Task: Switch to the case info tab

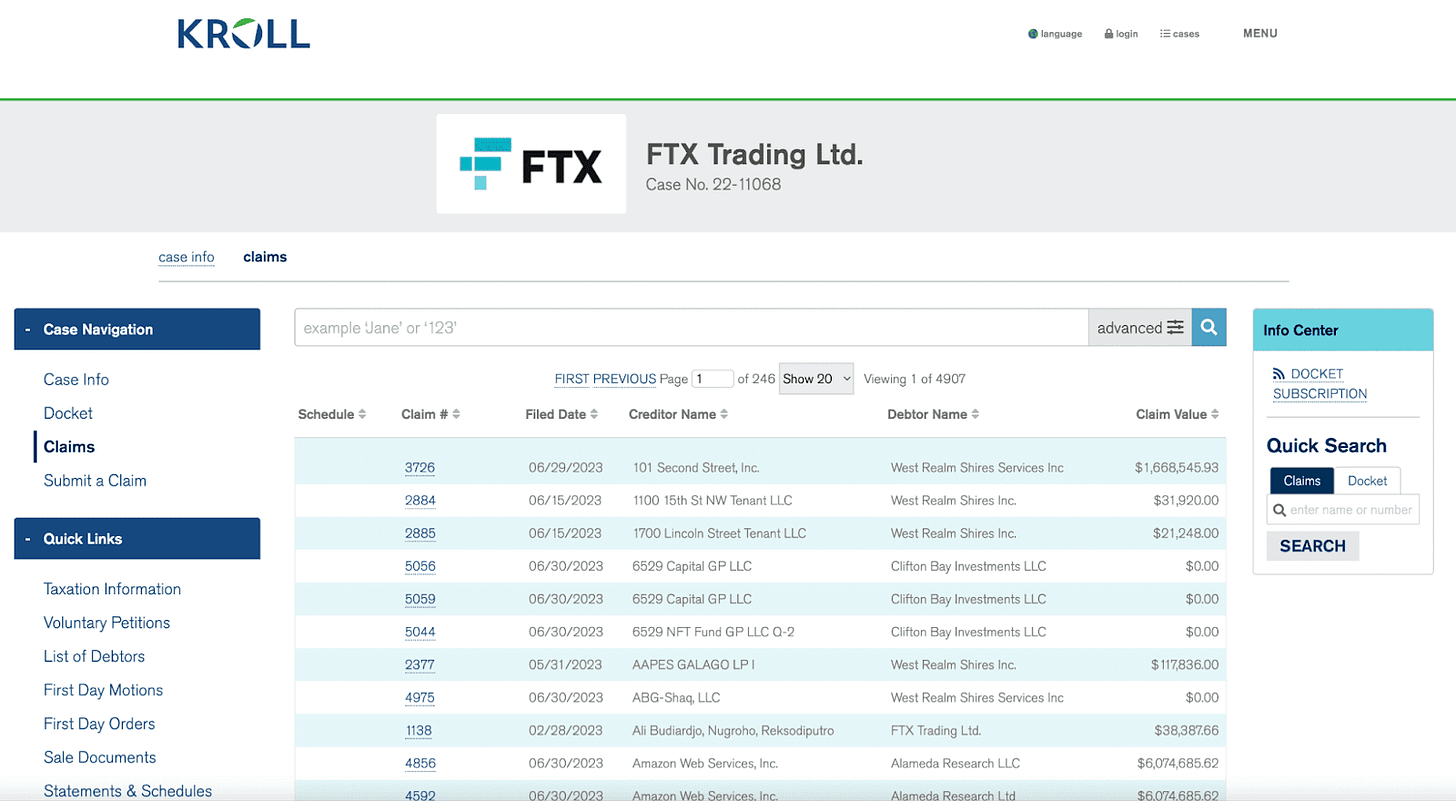Action: tap(186, 257)
